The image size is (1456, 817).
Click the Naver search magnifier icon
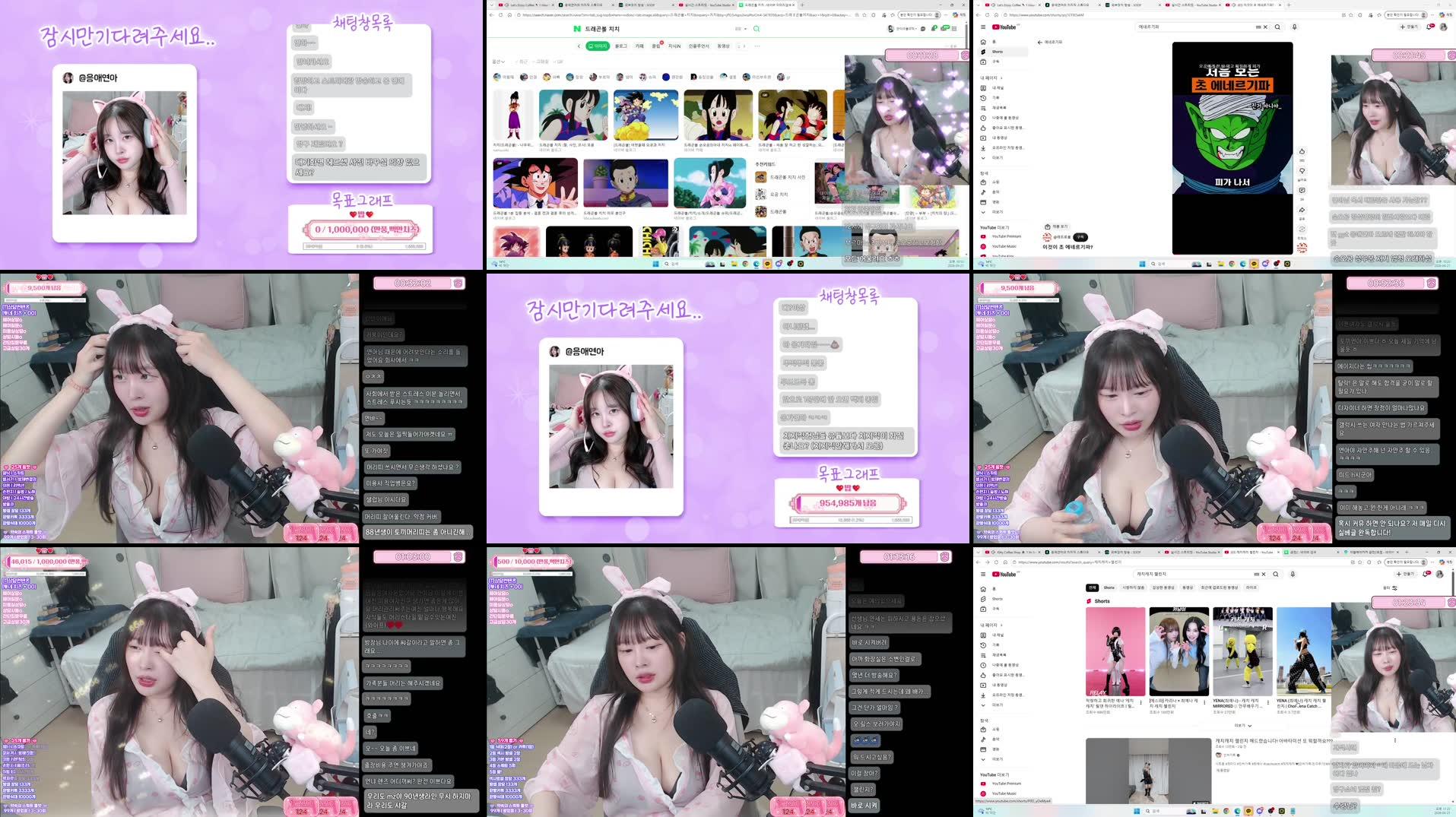(x=755, y=27)
